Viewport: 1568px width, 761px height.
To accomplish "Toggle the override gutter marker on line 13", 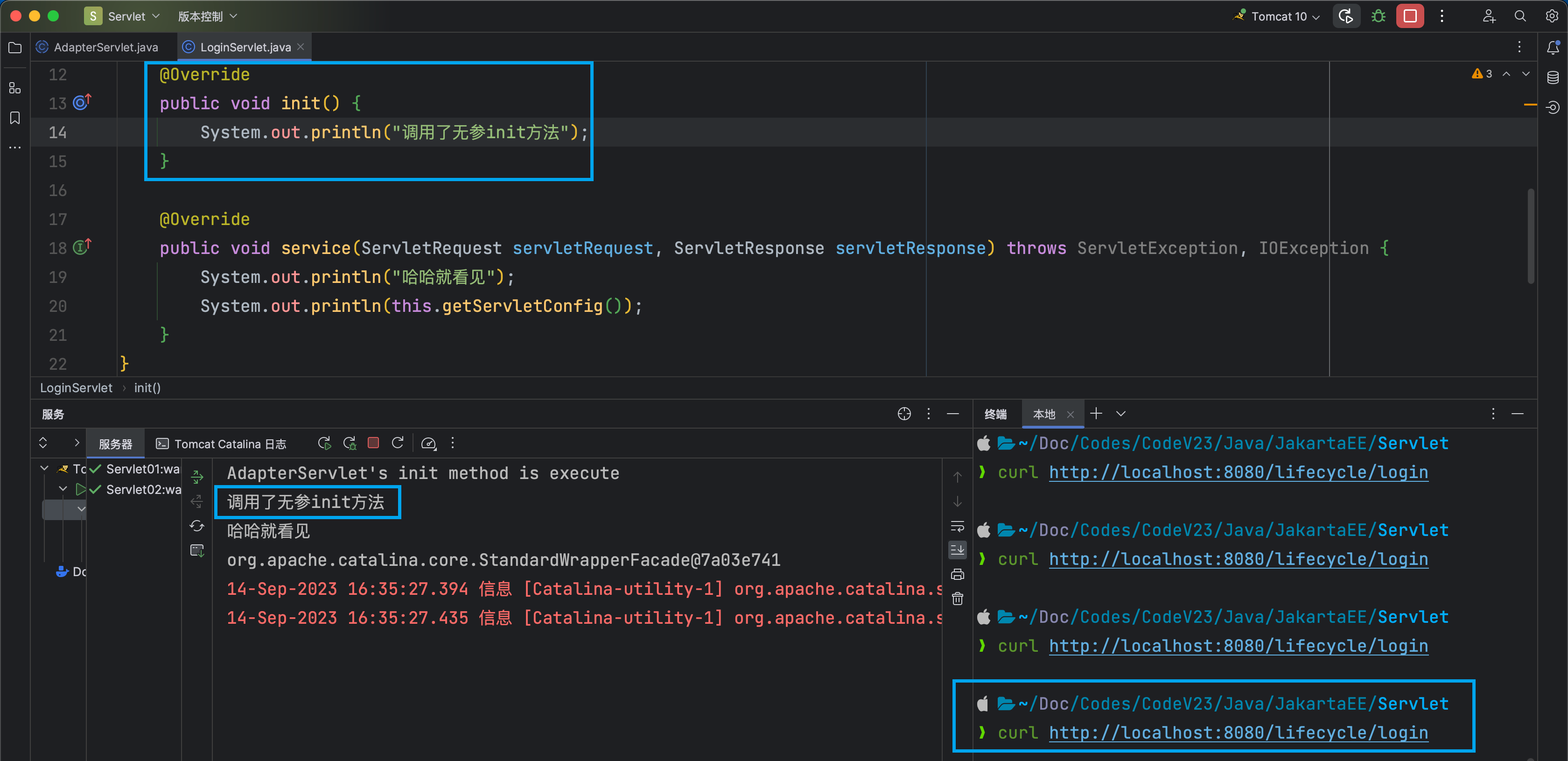I will coord(82,102).
